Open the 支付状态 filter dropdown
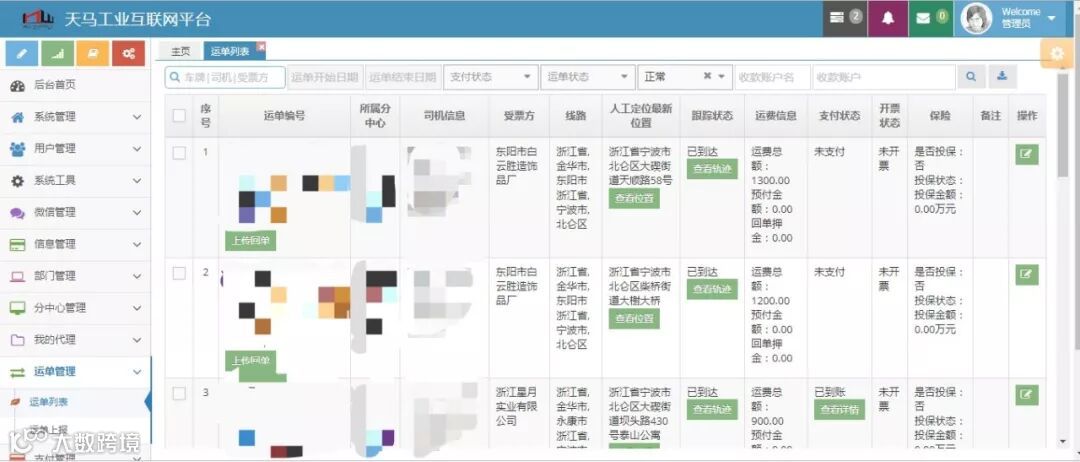Viewport: 1080px width, 462px height. coord(490,77)
